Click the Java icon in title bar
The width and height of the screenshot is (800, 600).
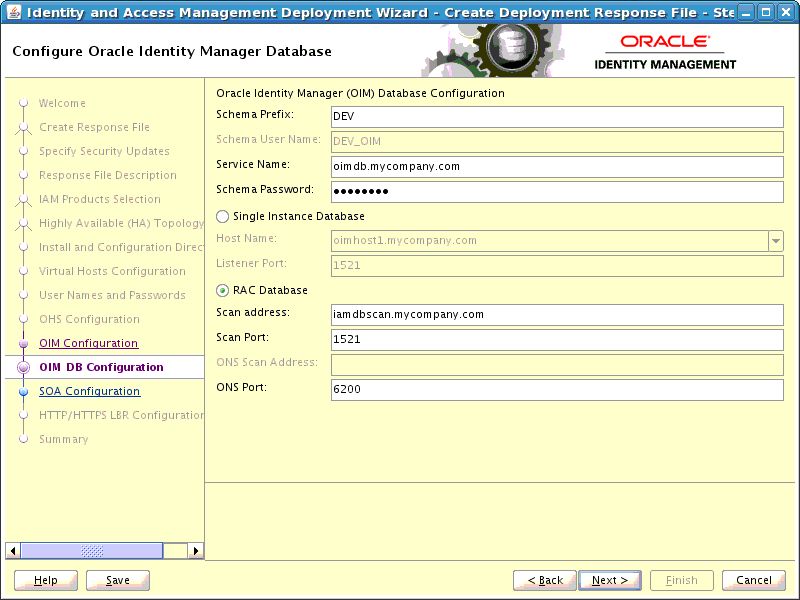tap(14, 12)
